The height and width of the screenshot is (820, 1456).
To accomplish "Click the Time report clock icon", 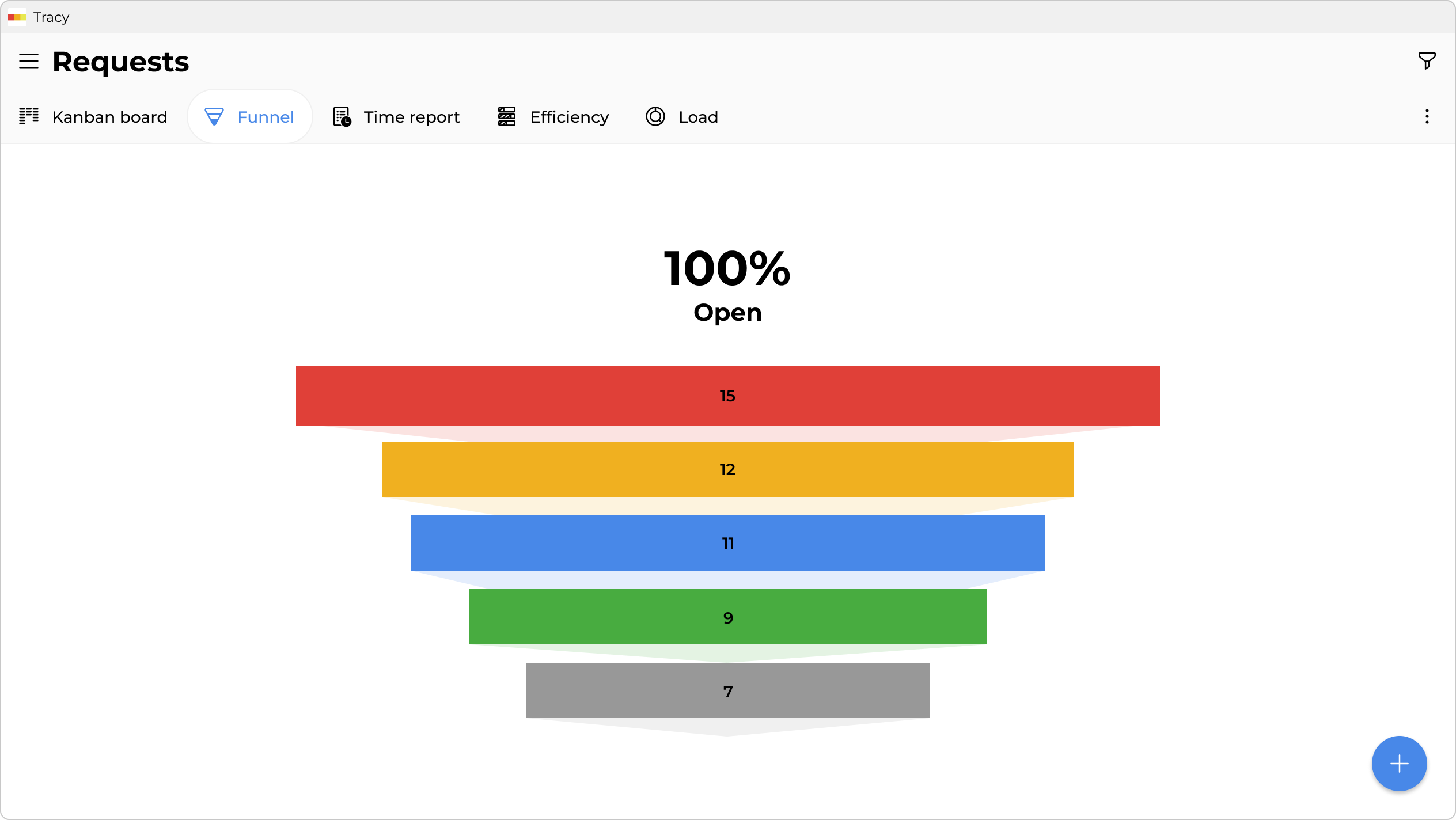I will 342,116.
